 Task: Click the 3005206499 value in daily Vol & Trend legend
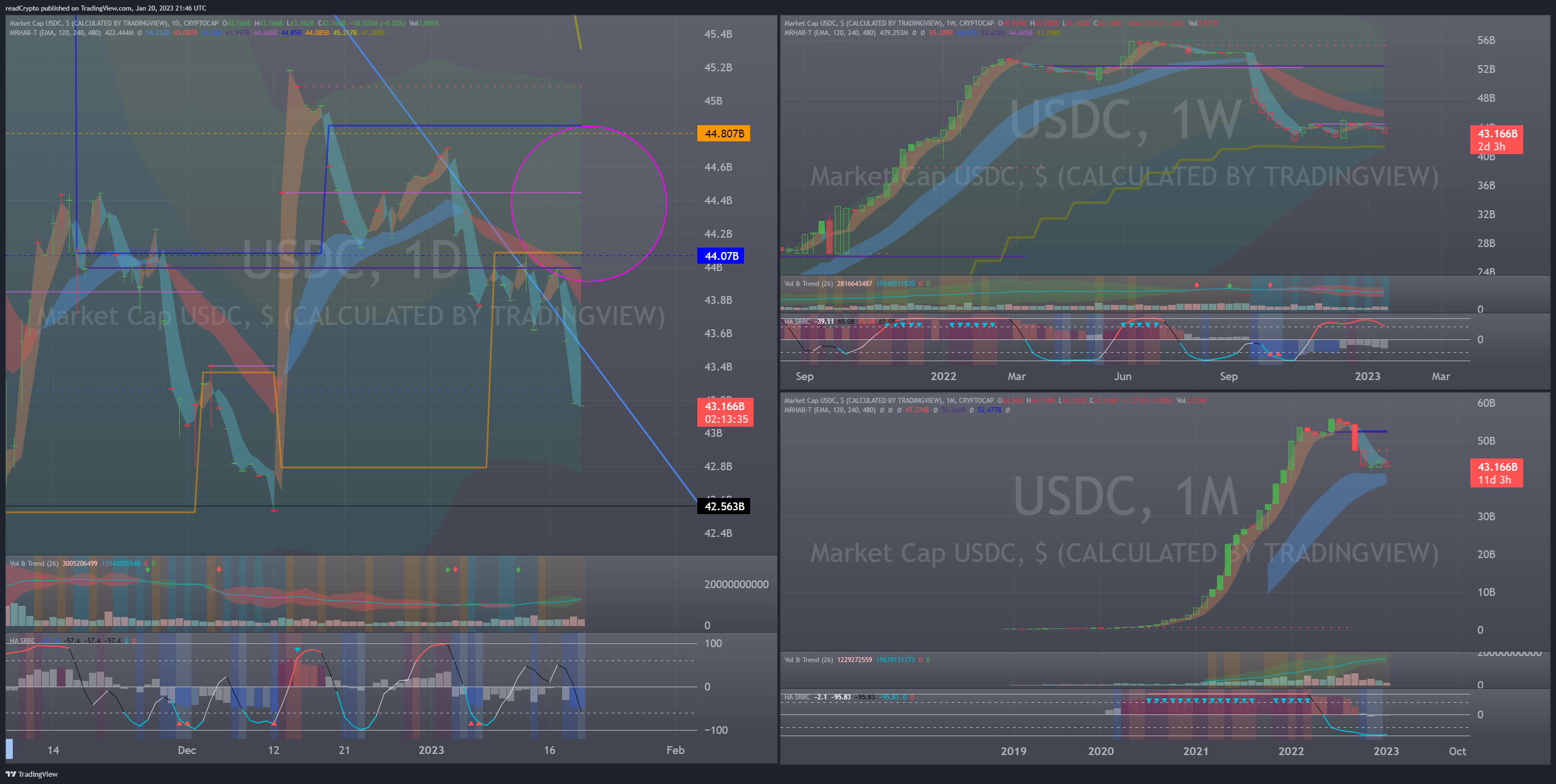click(80, 564)
